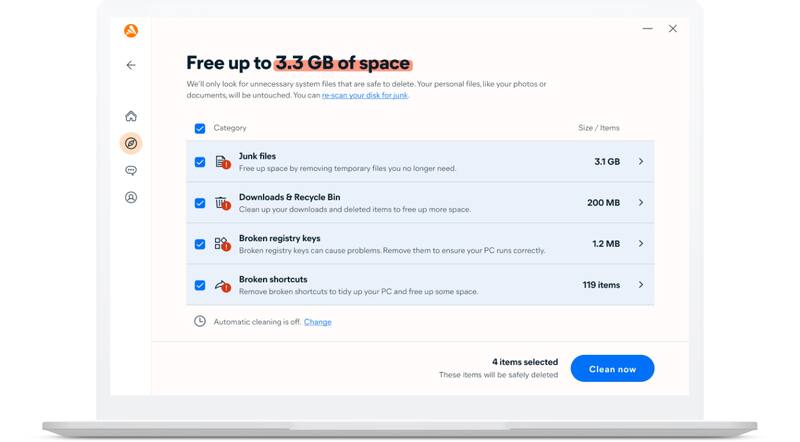Expand the Broken registry keys chevron
The height and width of the screenshot is (442, 800).
point(641,244)
